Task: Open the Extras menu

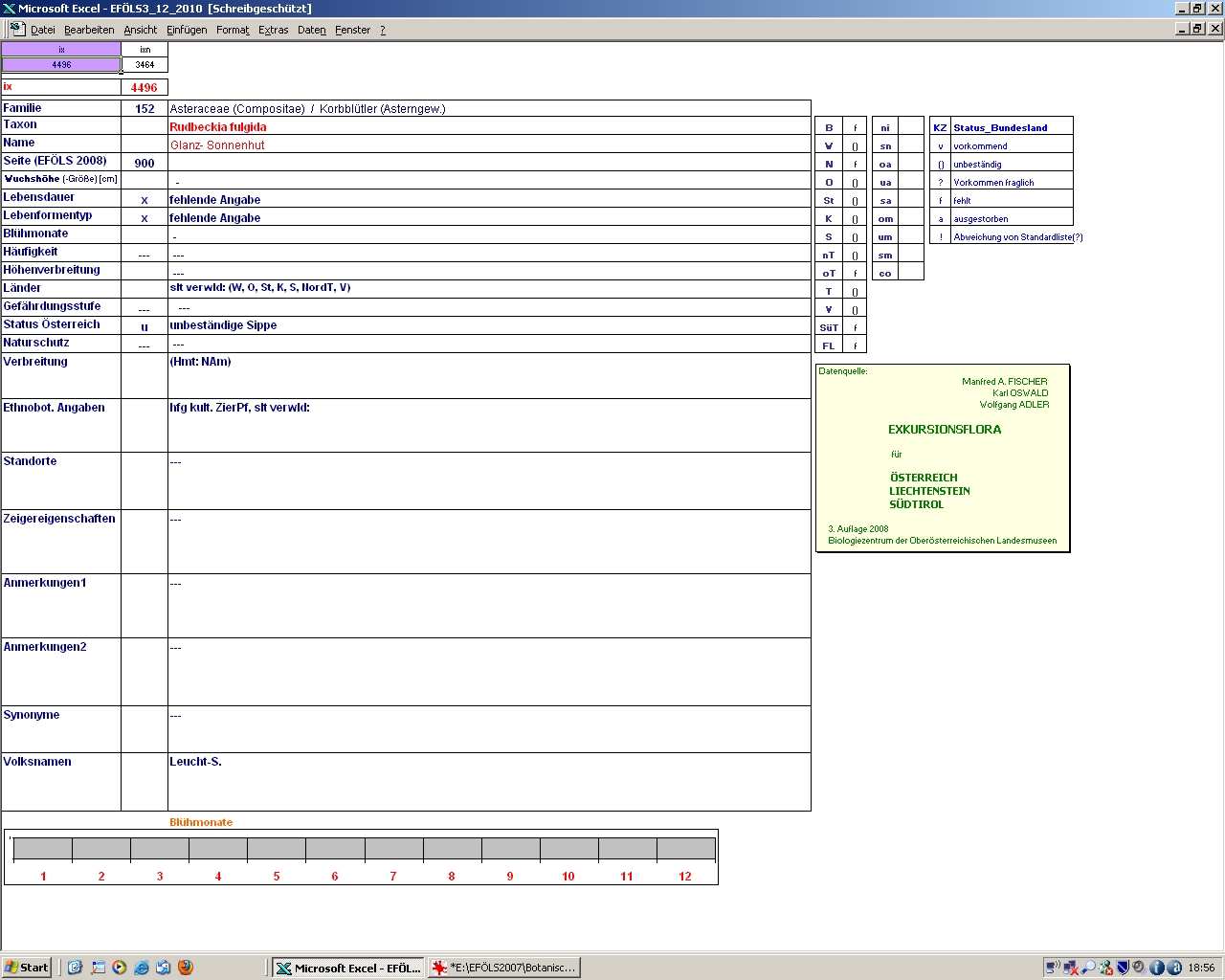Action: (x=273, y=30)
